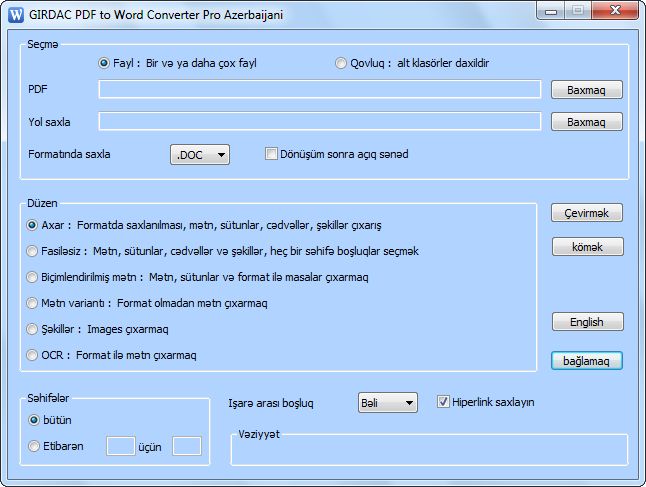
Task: Select the Axar layout radio button
Action: 33,225
